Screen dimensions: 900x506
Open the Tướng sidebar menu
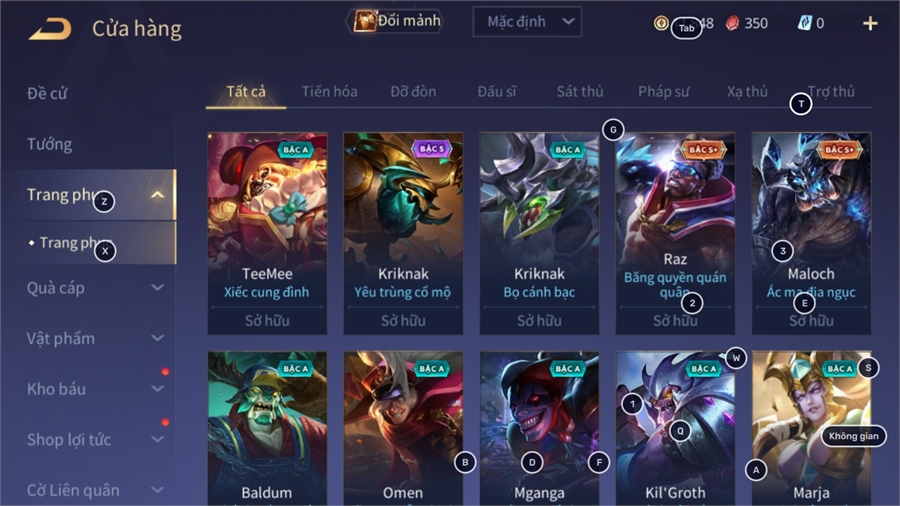49,144
